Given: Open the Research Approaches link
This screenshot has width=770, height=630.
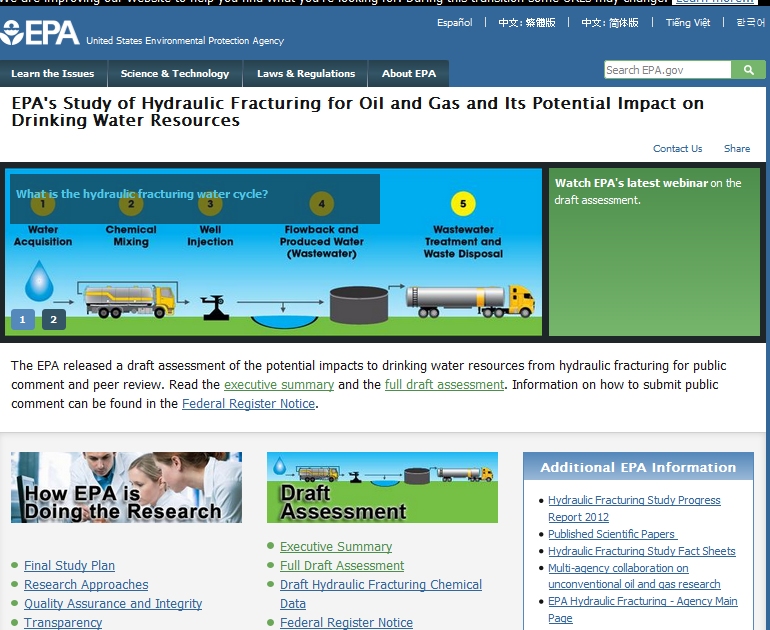Looking at the screenshot, I should (86, 585).
